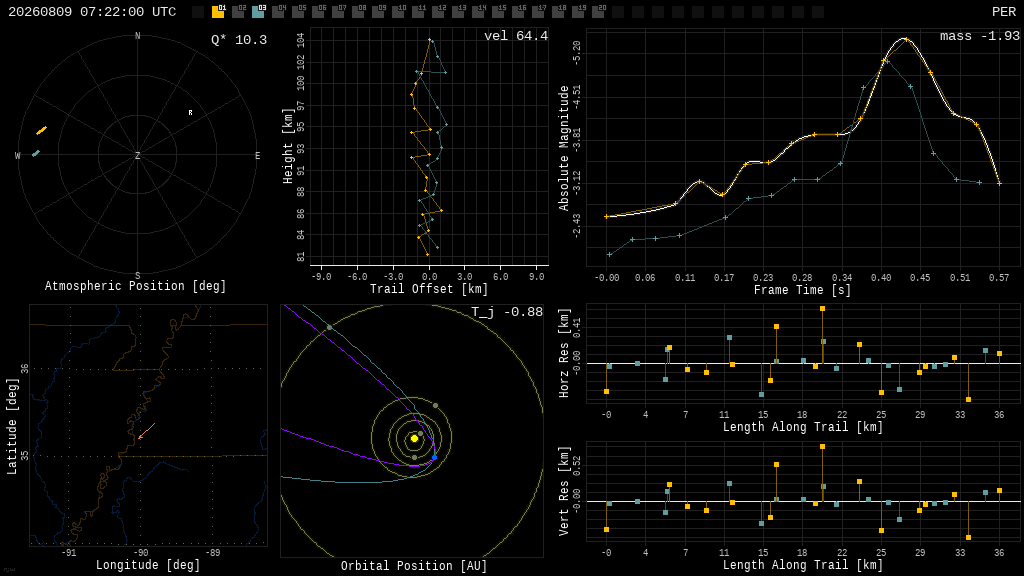Image resolution: width=1024 pixels, height=576 pixels.
Task: Click the mass -1.93 readout
Action: pyautogui.click(x=980, y=36)
